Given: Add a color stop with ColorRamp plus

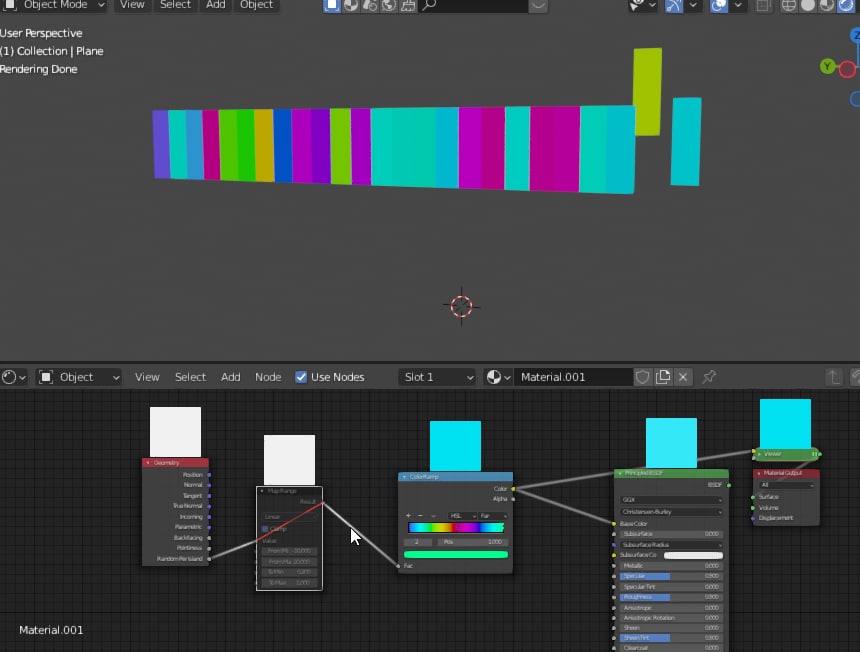Looking at the screenshot, I should [x=408, y=516].
